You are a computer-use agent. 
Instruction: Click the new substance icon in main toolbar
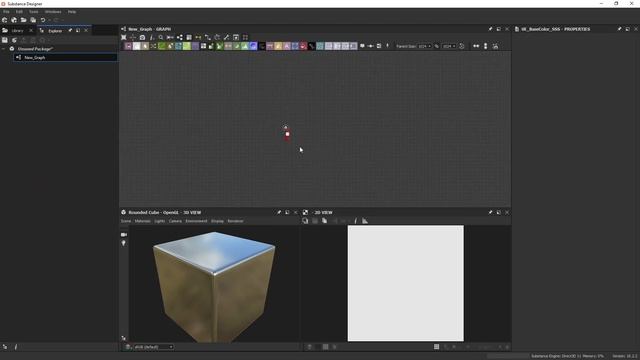coord(4,20)
